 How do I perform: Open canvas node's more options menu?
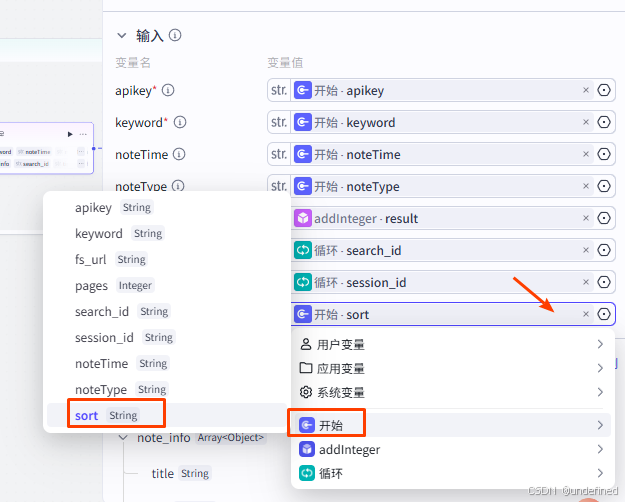tap(83, 134)
